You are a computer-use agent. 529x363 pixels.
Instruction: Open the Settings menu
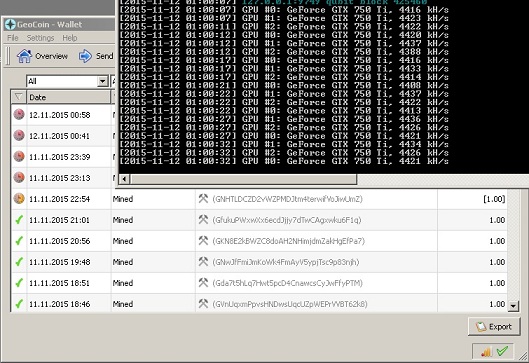(x=40, y=38)
